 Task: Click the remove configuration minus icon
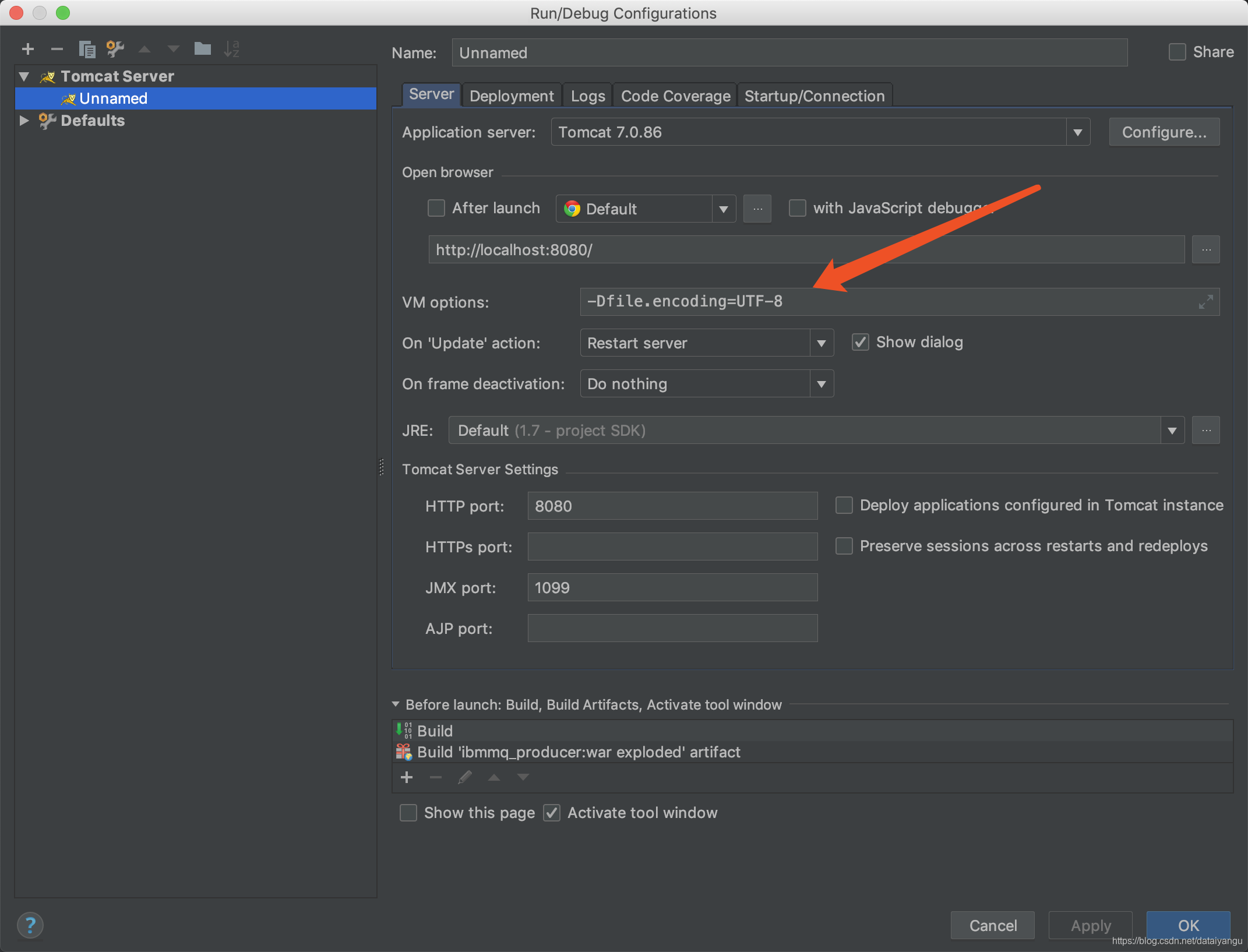57,49
